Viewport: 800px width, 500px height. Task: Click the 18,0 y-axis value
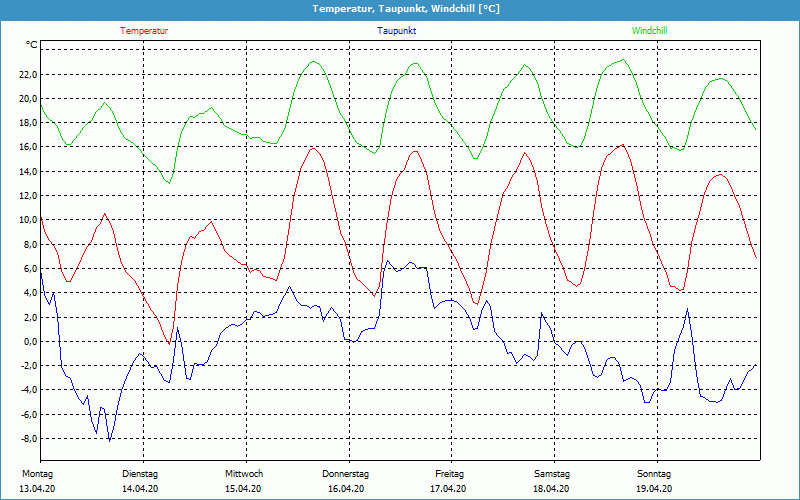click(x=28, y=122)
